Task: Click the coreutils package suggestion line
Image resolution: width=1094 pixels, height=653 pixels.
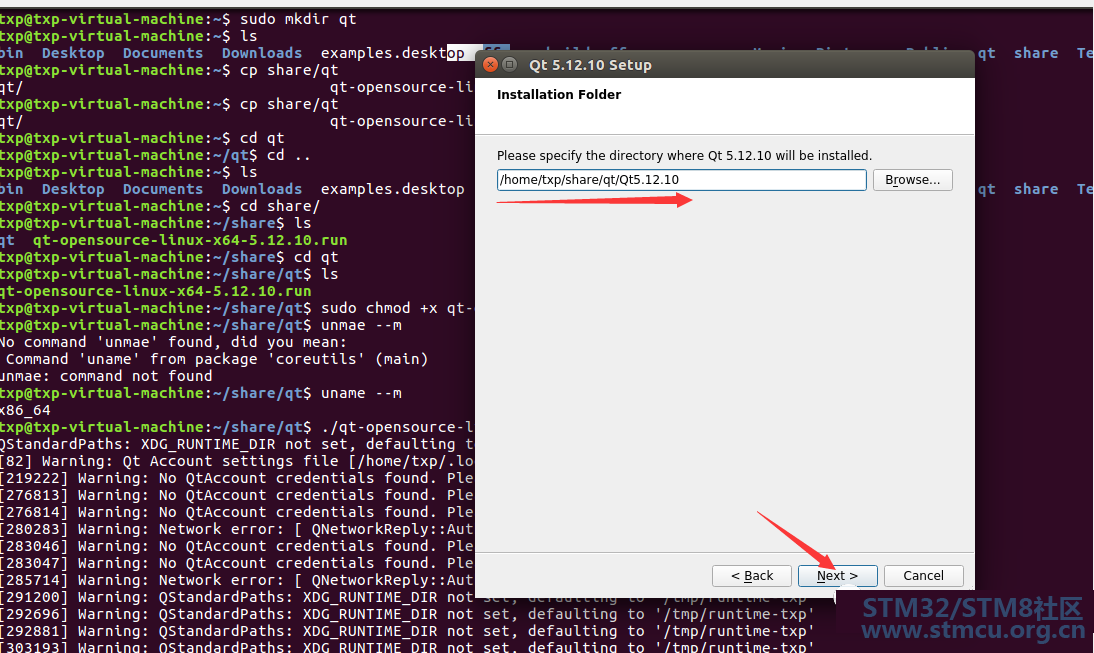Action: [x=215, y=359]
